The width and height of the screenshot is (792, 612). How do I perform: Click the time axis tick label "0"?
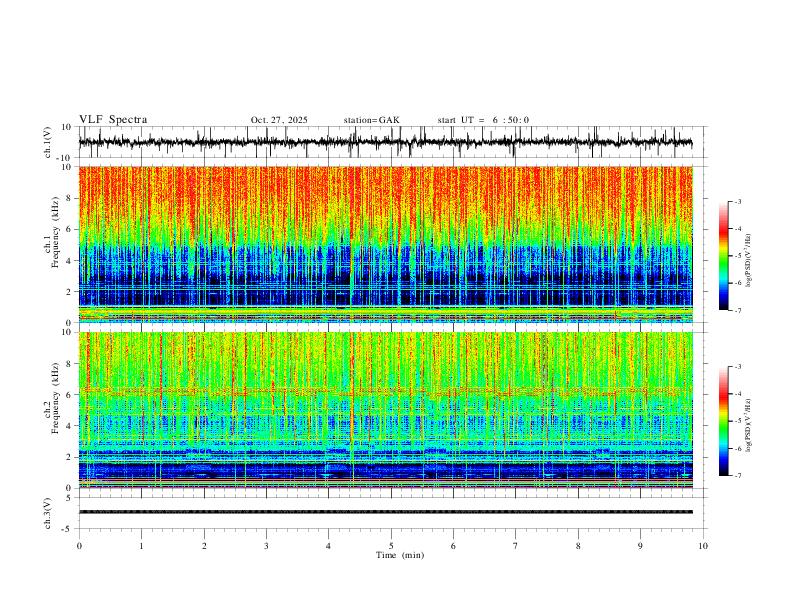tap(79, 546)
